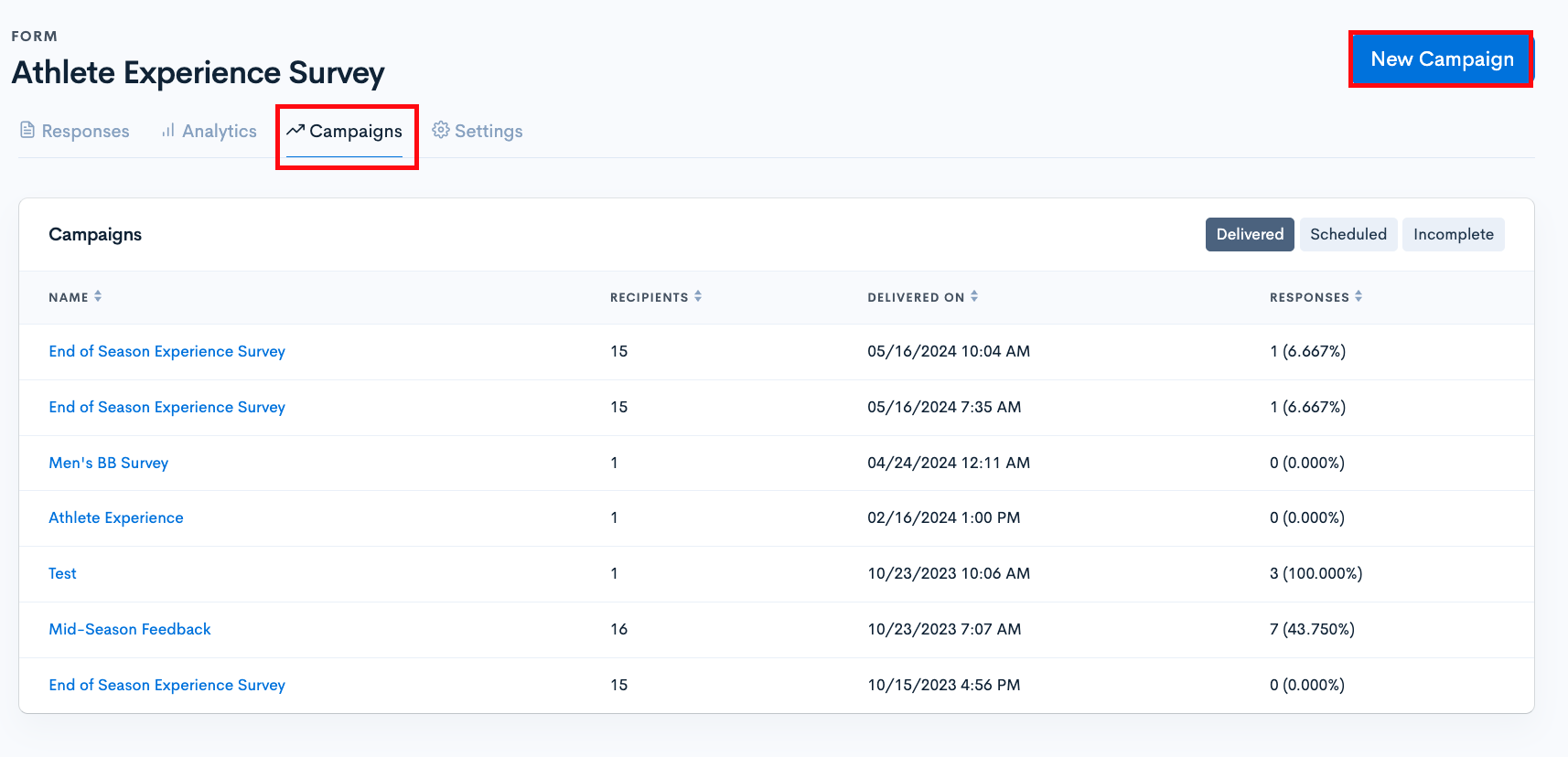
Task: Click the NAME column header
Action: (69, 297)
